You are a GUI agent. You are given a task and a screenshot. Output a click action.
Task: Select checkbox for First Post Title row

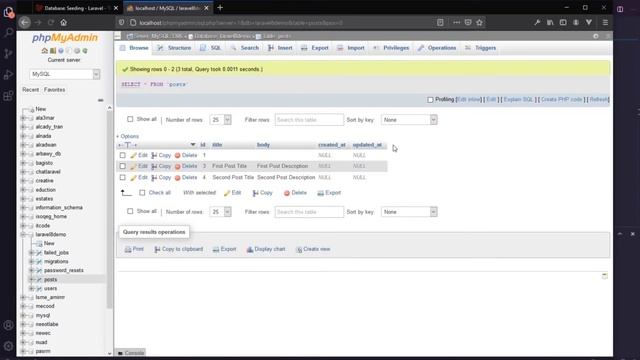click(122, 166)
